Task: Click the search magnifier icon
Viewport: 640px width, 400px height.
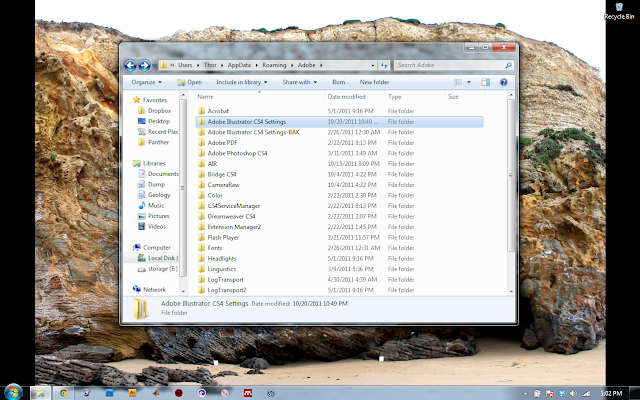Action: 508,65
